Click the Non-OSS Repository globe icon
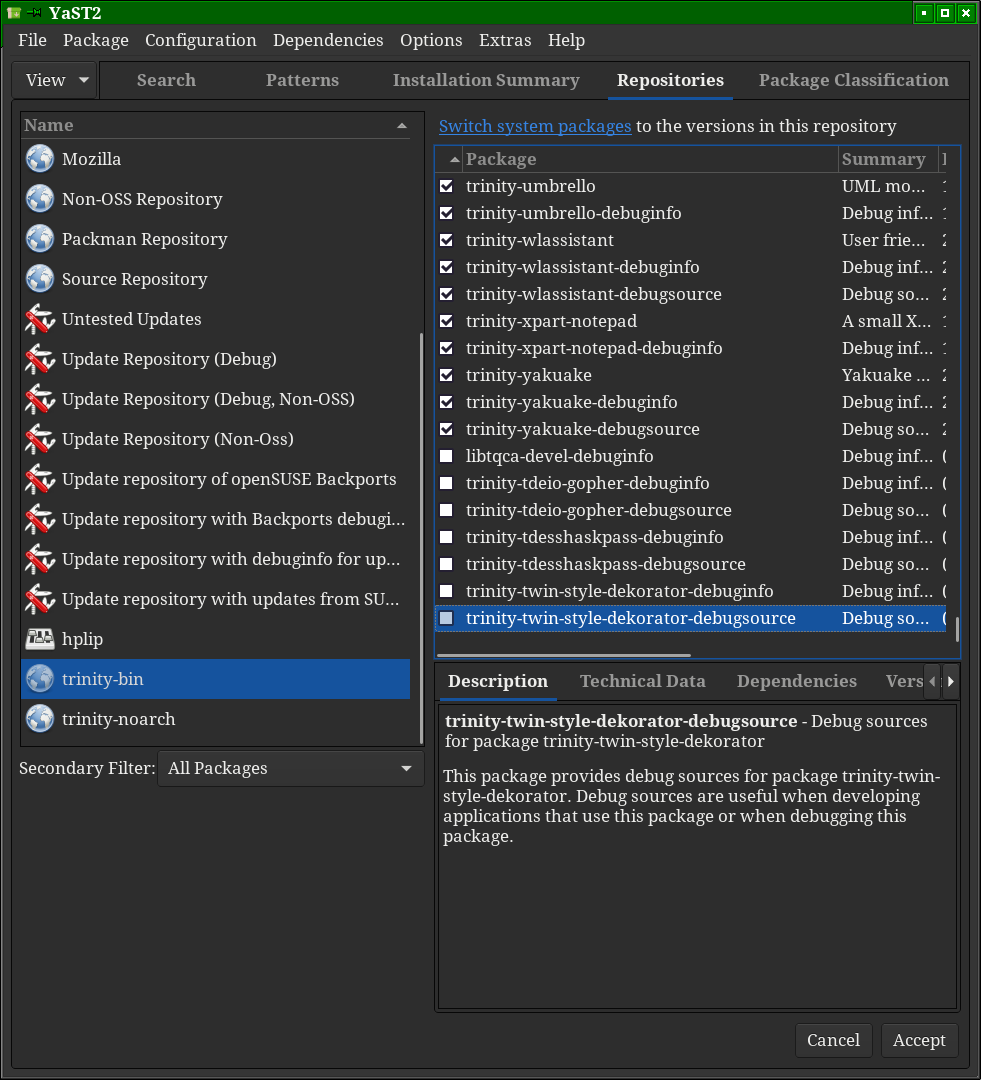This screenshot has width=981, height=1080. point(40,198)
